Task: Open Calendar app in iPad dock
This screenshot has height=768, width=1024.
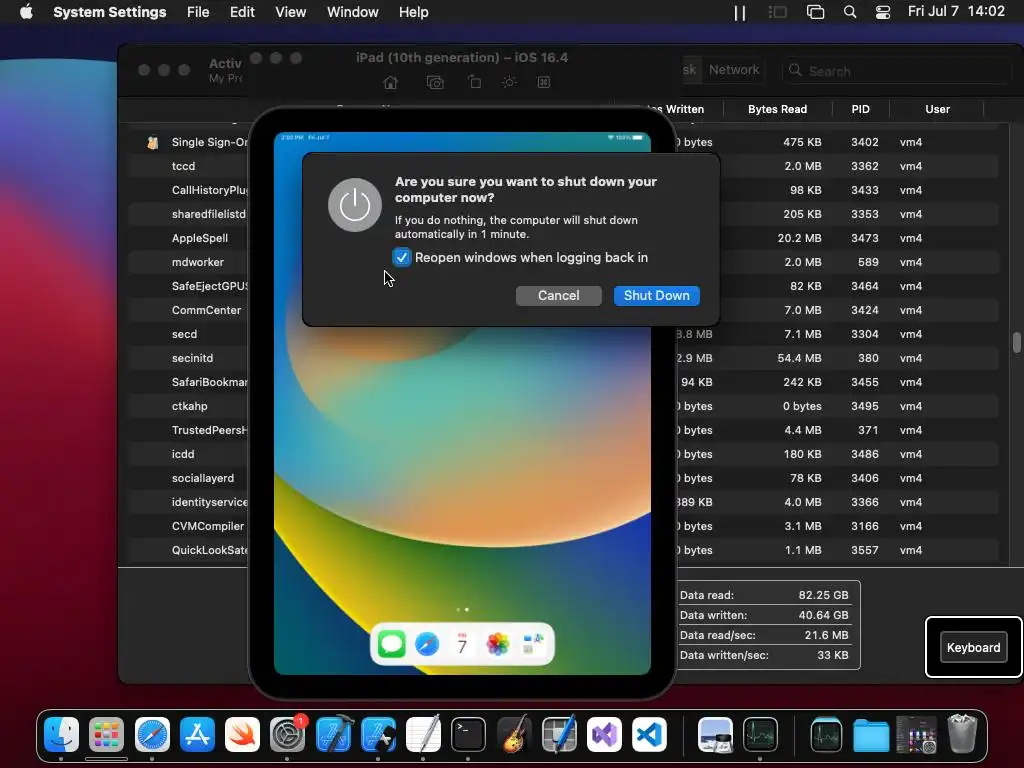Action: pos(462,645)
